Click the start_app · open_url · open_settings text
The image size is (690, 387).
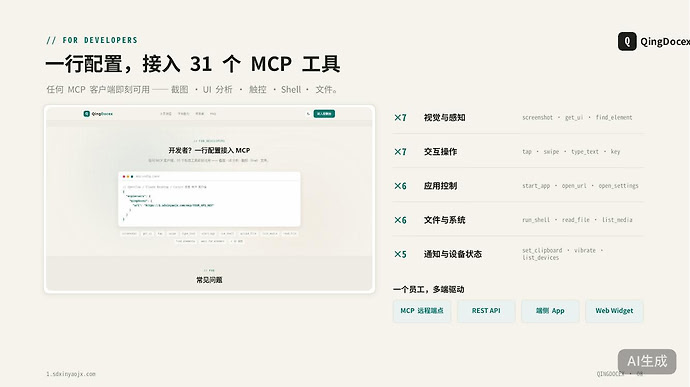pyautogui.click(x=580, y=186)
